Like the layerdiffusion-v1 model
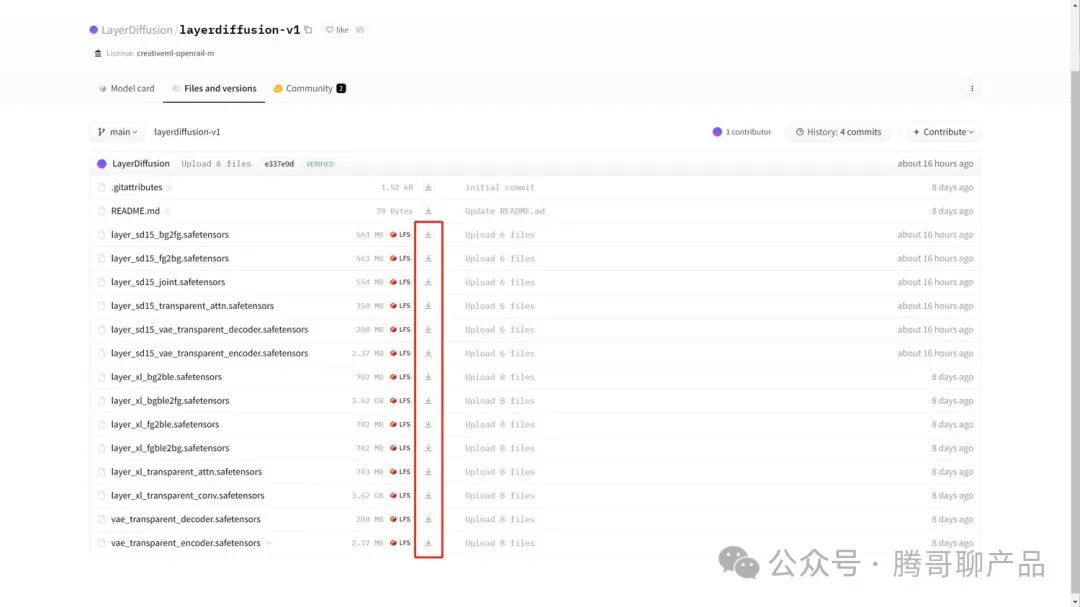The image size is (1080, 607). tap(337, 30)
